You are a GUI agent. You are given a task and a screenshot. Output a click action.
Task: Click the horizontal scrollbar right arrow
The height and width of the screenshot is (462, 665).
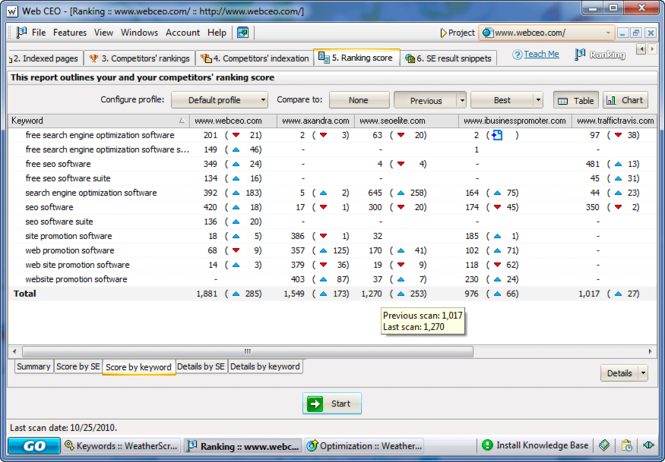coord(650,351)
